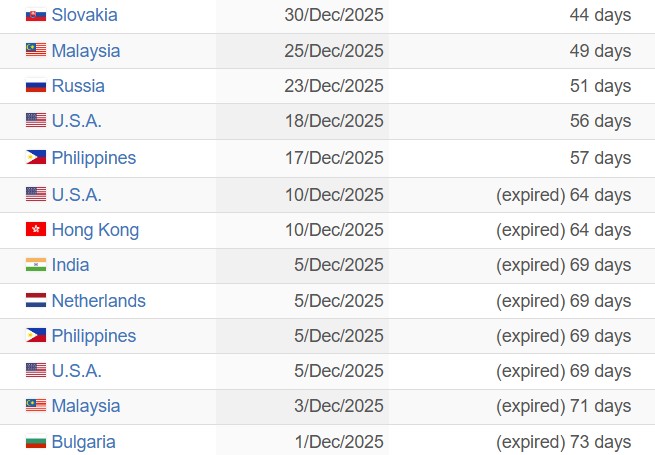Image resolution: width=655 pixels, height=455 pixels.
Task: Open the India link
Action: point(70,265)
